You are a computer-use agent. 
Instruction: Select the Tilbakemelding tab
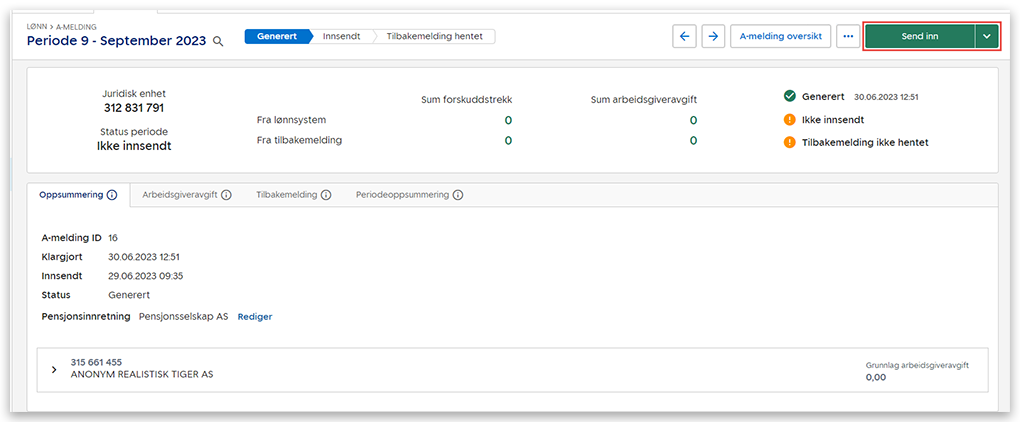[285, 195]
